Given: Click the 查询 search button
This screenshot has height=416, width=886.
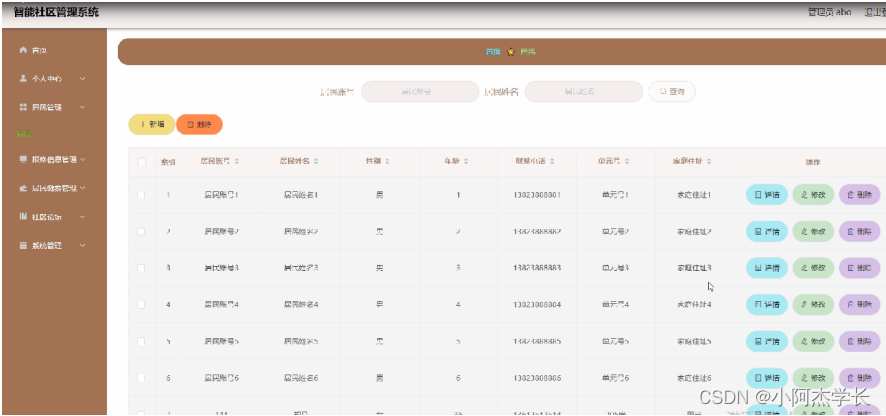Looking at the screenshot, I should [672, 91].
